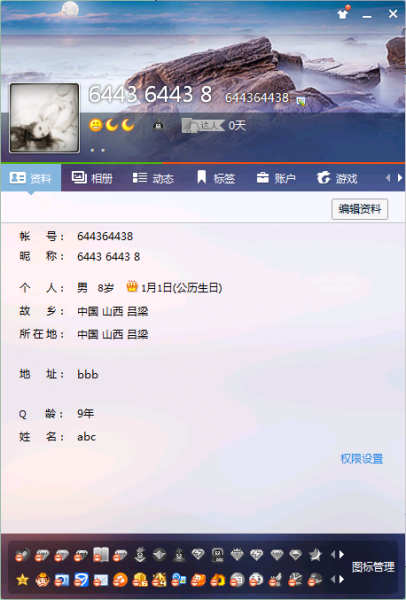The height and width of the screenshot is (600, 406).
Task: Open the 权限设置 link
Action: tap(362, 459)
